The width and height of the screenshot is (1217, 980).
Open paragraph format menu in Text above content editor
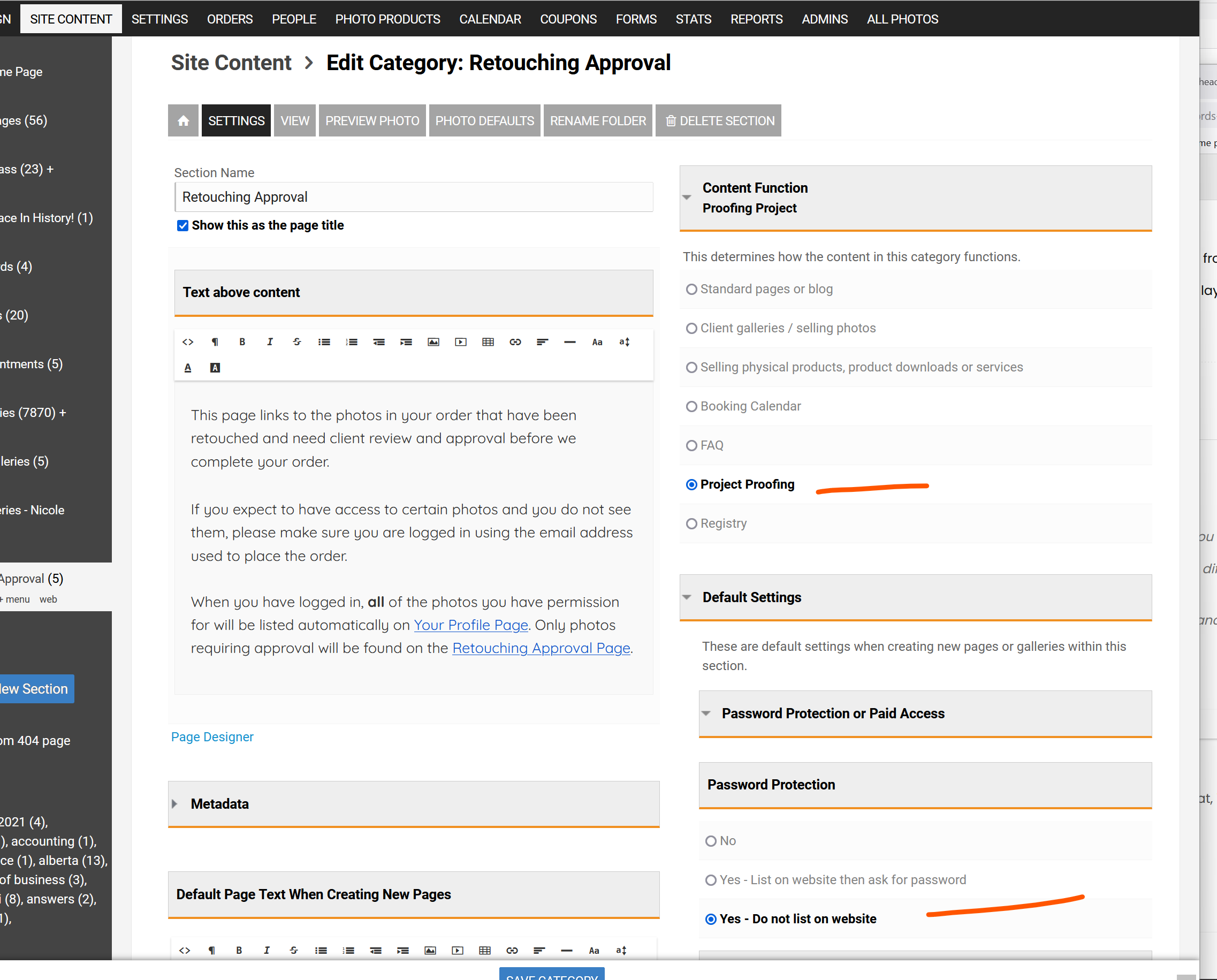click(x=215, y=342)
